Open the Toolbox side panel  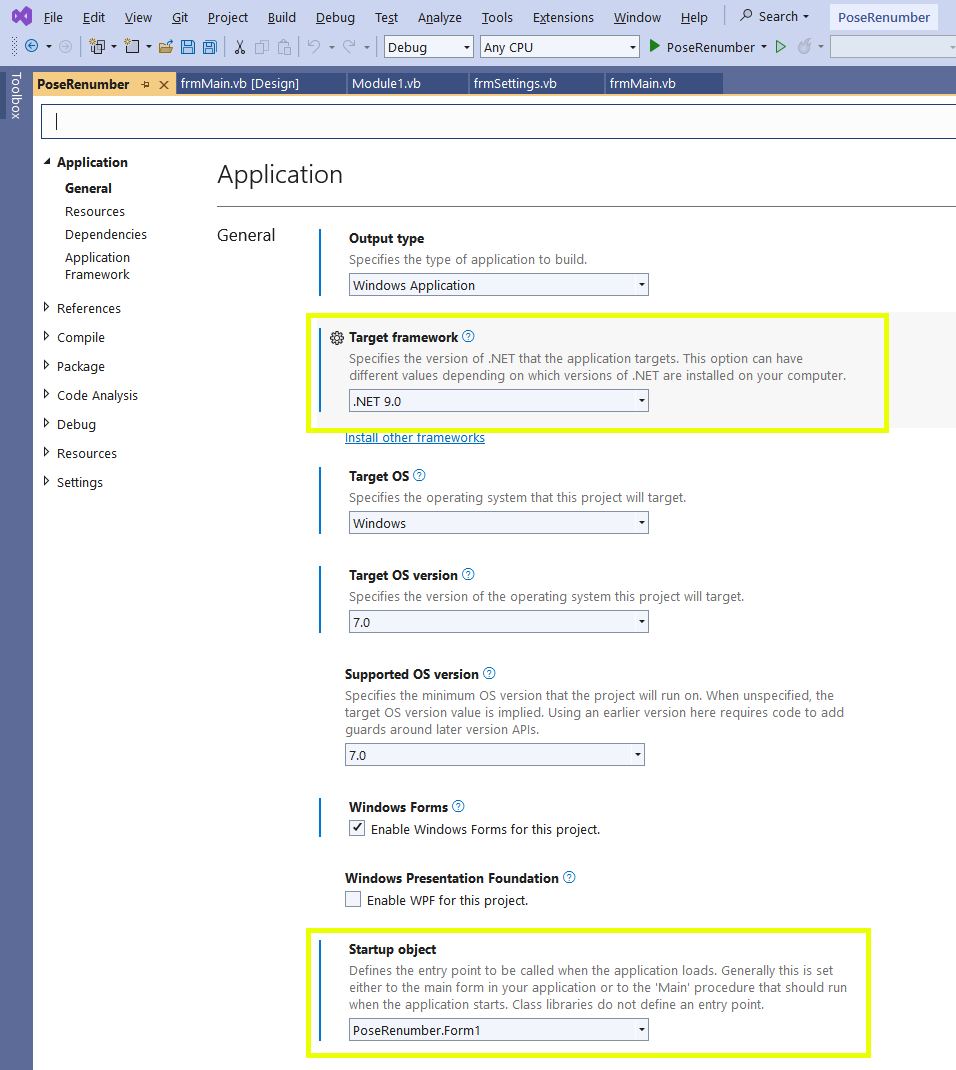click(x=16, y=95)
